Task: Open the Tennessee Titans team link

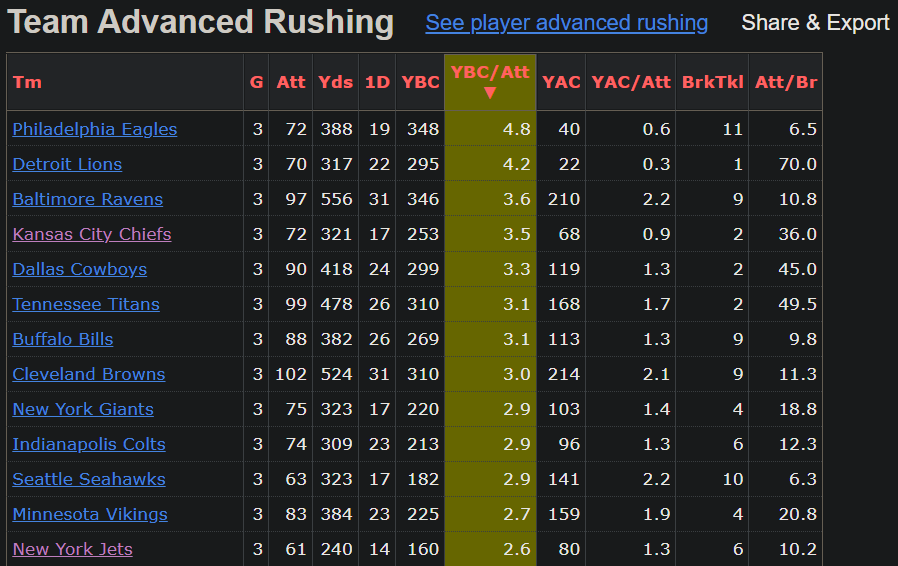Action: pyautogui.click(x=86, y=304)
